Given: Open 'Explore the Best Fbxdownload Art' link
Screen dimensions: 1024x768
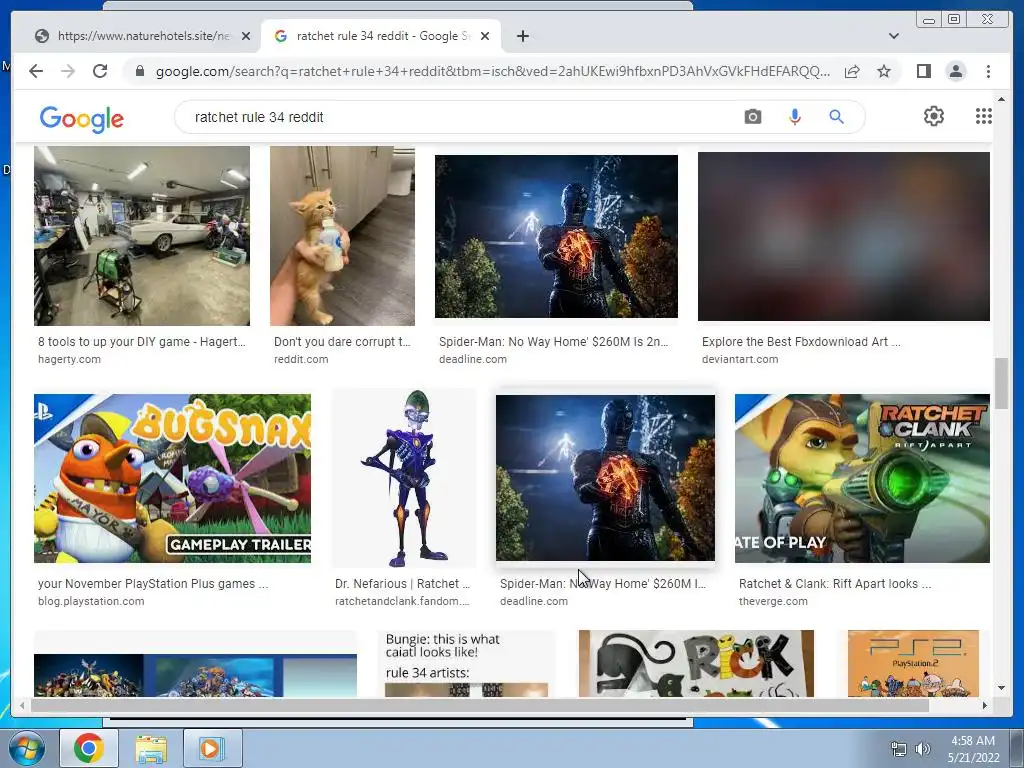Looking at the screenshot, I should pos(801,342).
